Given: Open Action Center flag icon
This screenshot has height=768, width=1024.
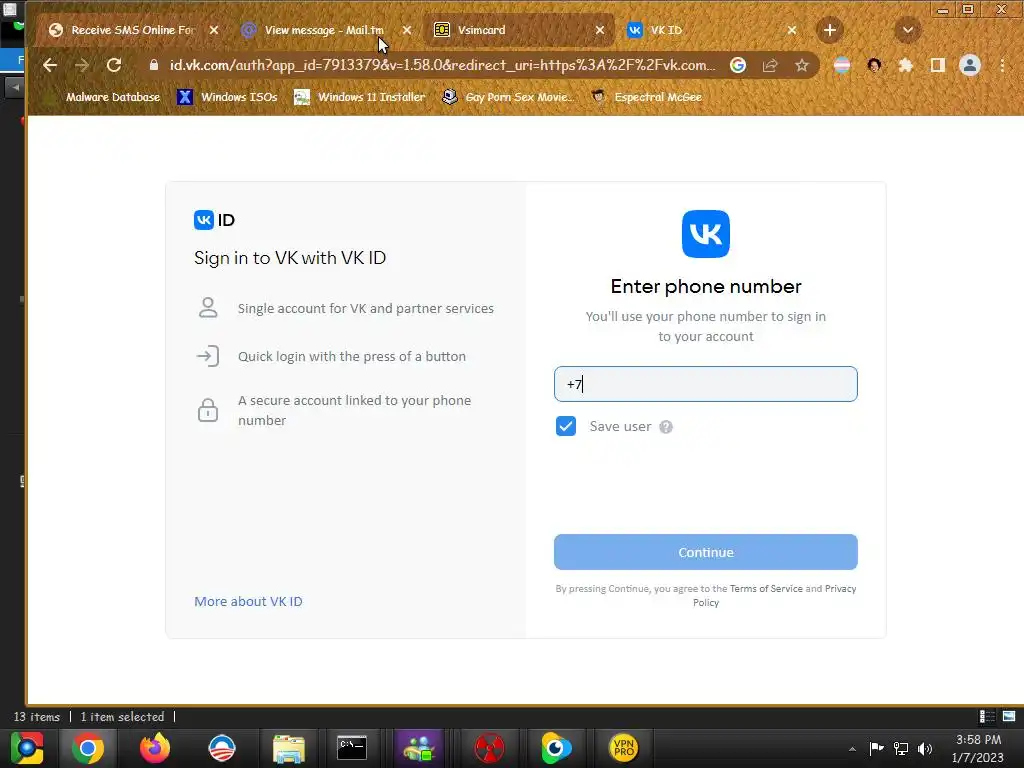Looking at the screenshot, I should [x=876, y=748].
